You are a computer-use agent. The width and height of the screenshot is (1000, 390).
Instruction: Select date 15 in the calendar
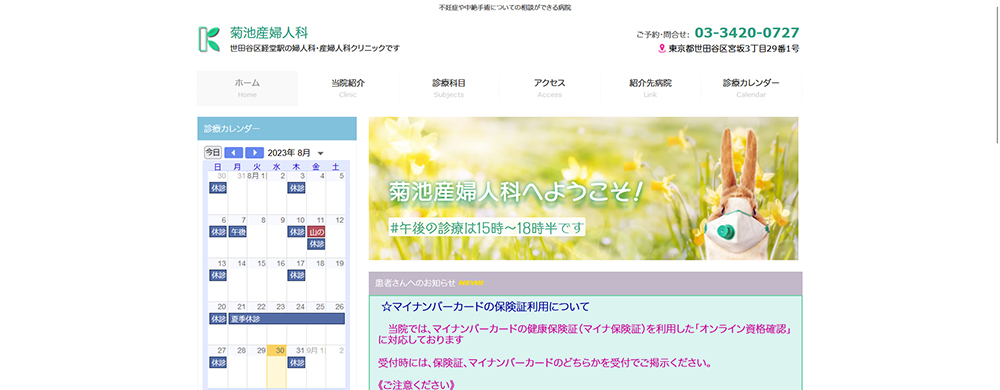point(261,263)
